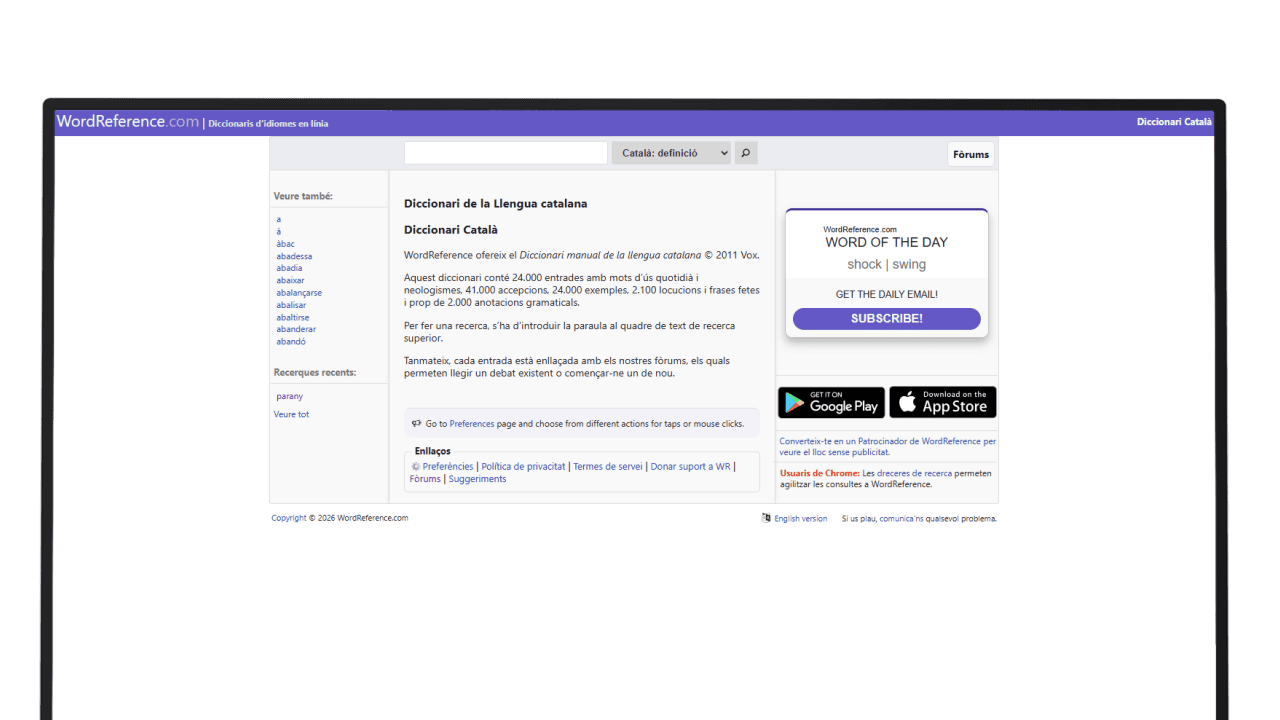
Task: Open the Suggeriments link
Action: (477, 479)
